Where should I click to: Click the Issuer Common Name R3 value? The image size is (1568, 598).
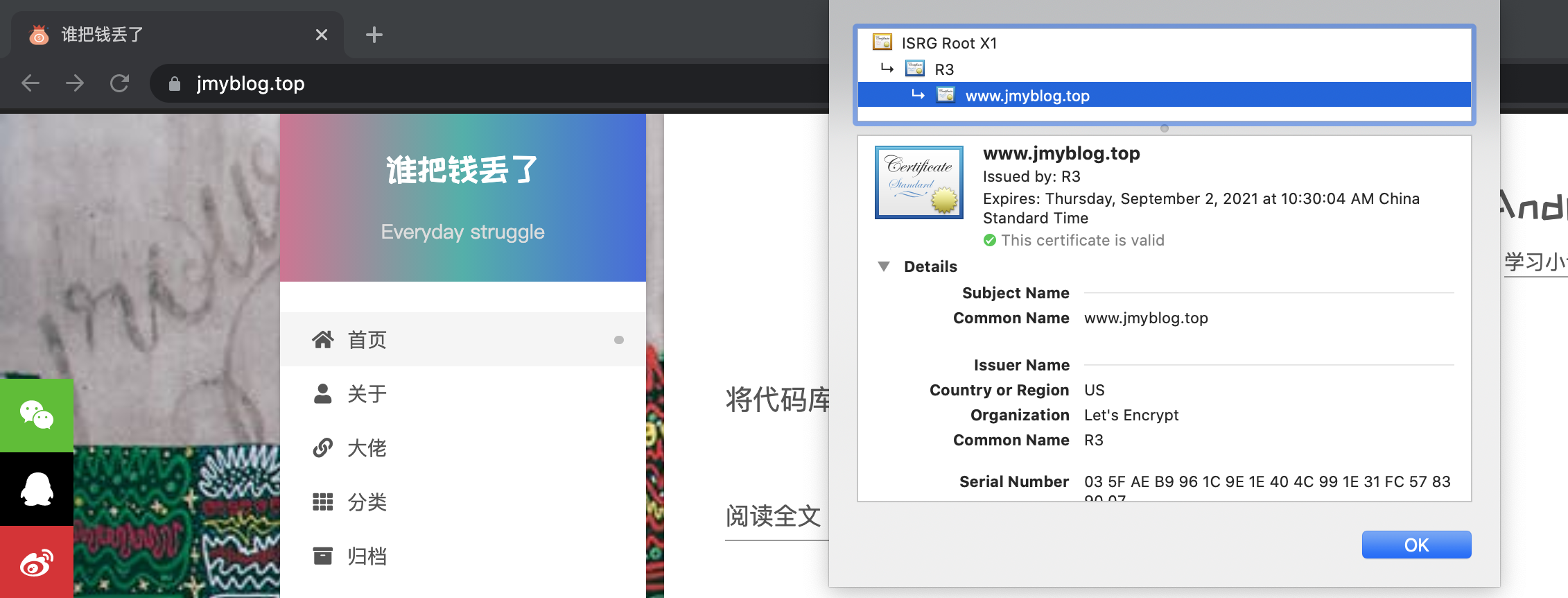coord(1093,440)
